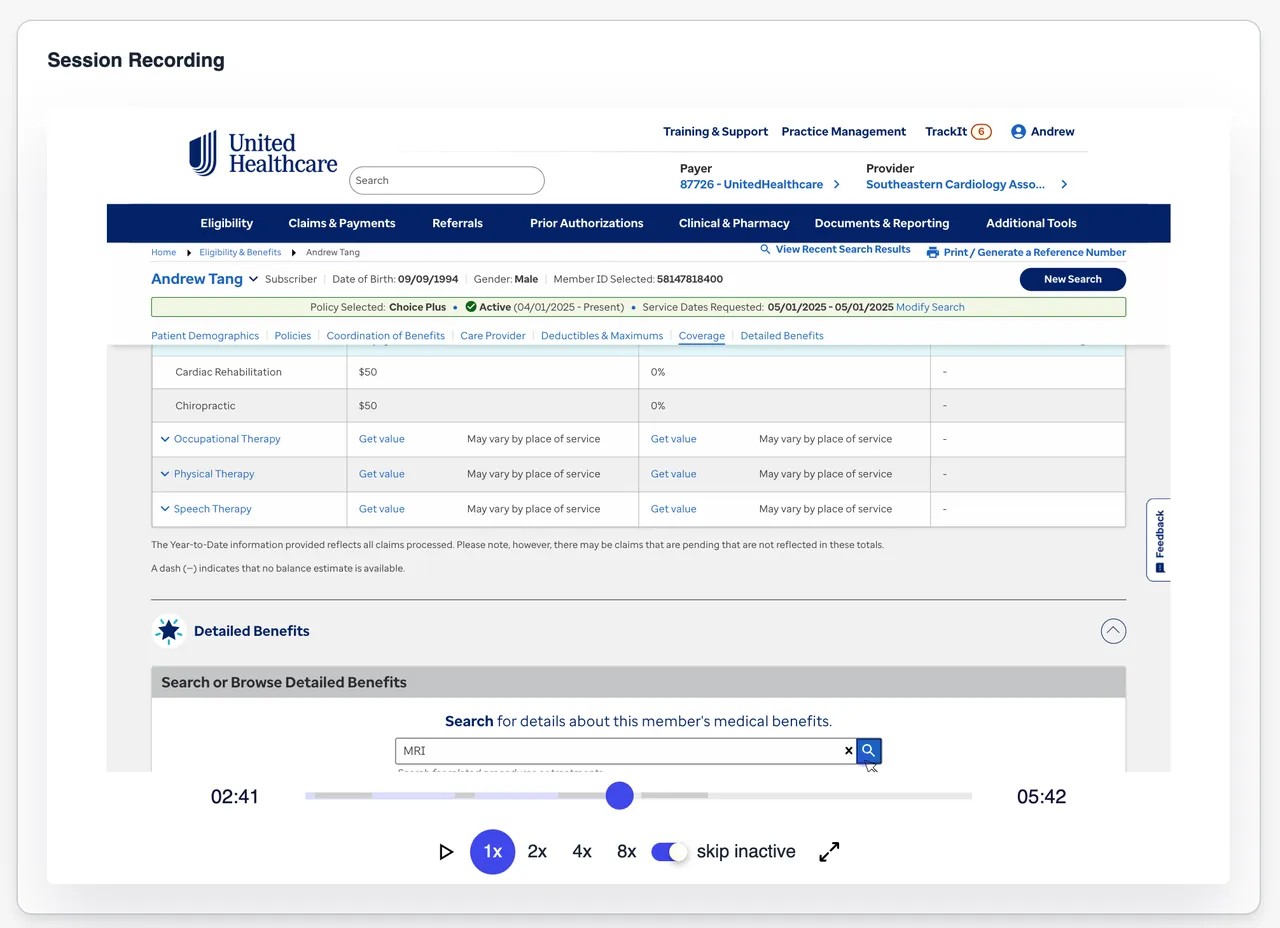Click the printer icon next to Print / Generate

pos(932,253)
